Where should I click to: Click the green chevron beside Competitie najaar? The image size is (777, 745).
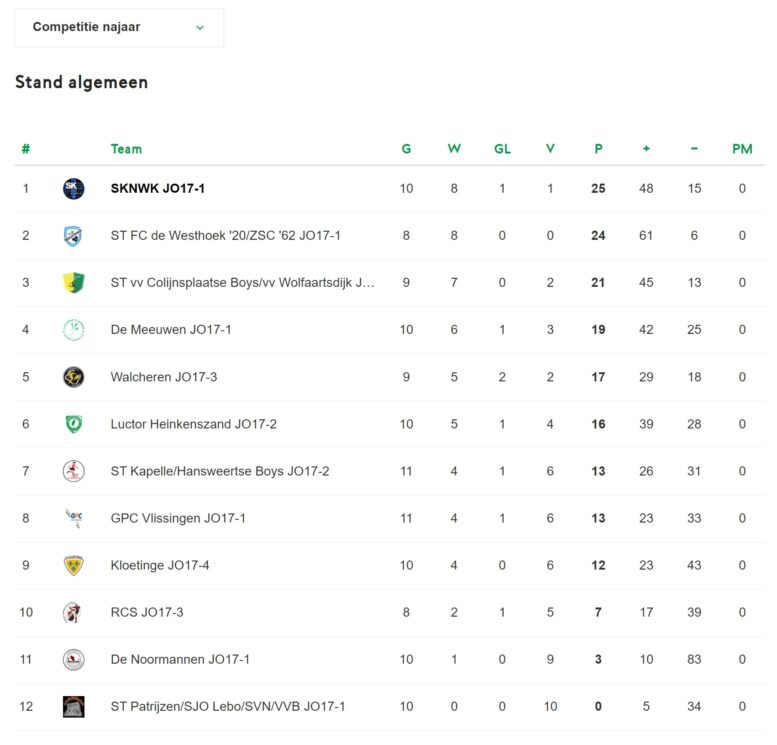(x=200, y=27)
